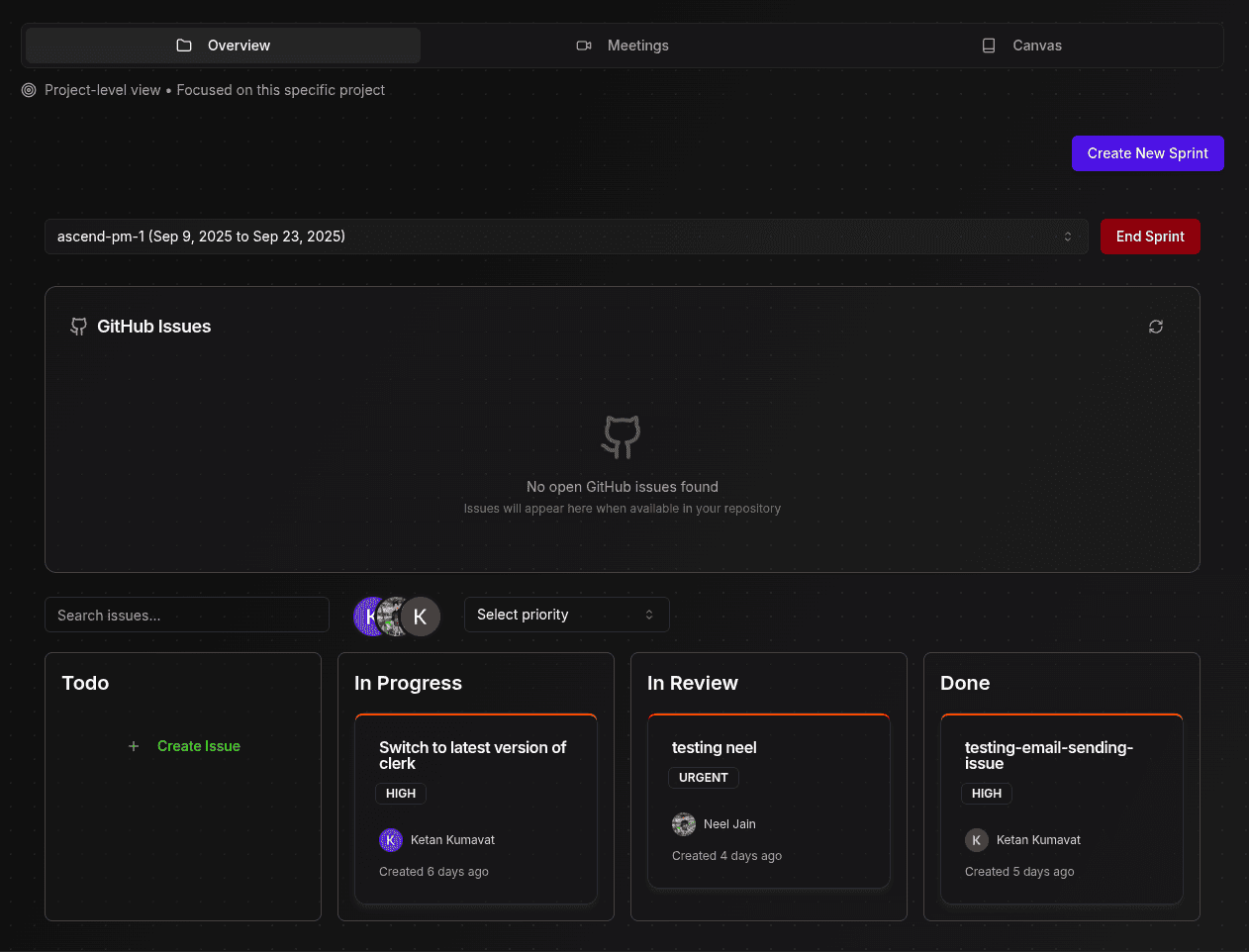1249x952 pixels.
Task: Focus the Search issues input field
Action: 187,615
